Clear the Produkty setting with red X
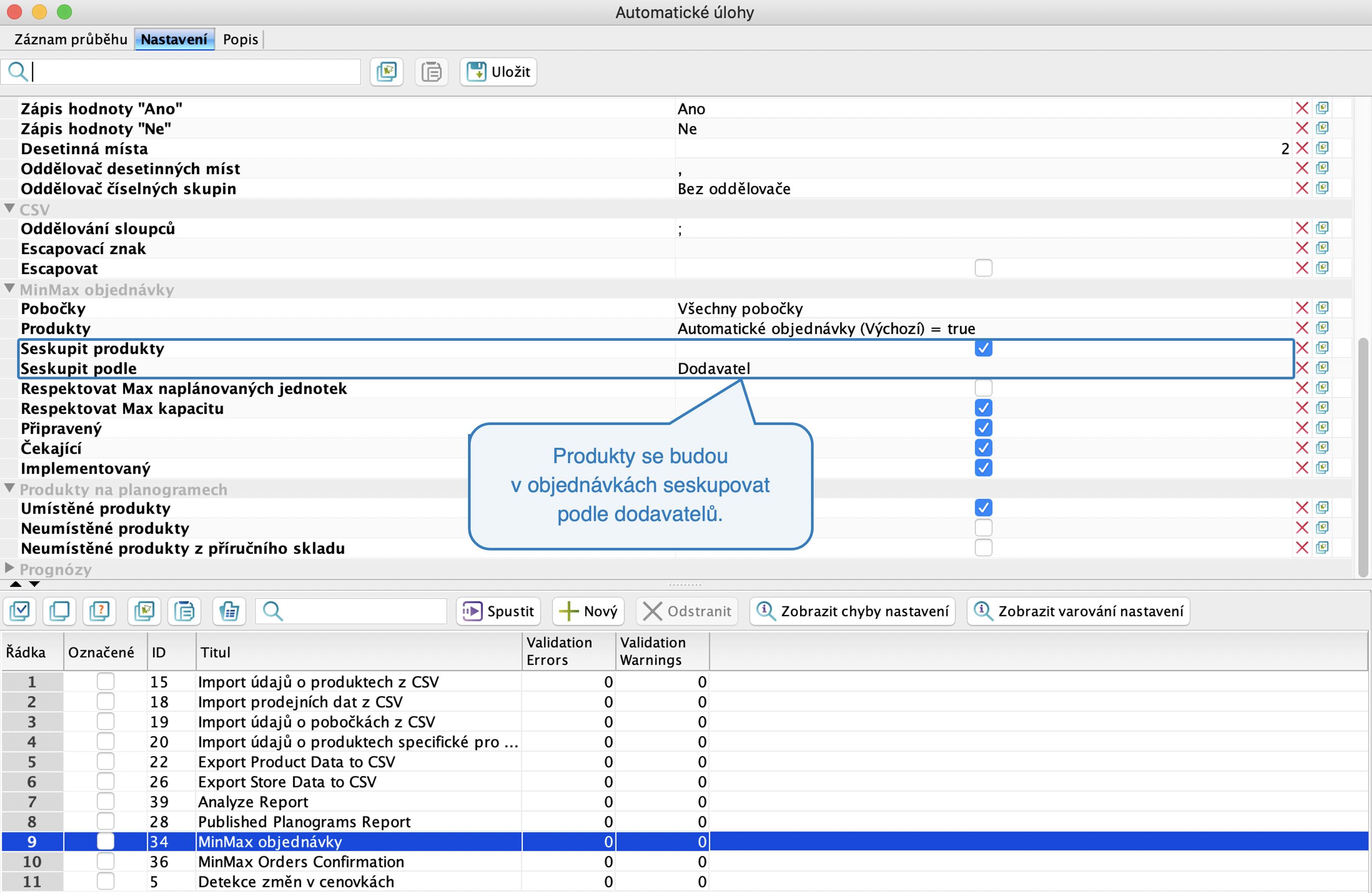The image size is (1372, 893). point(1302,328)
